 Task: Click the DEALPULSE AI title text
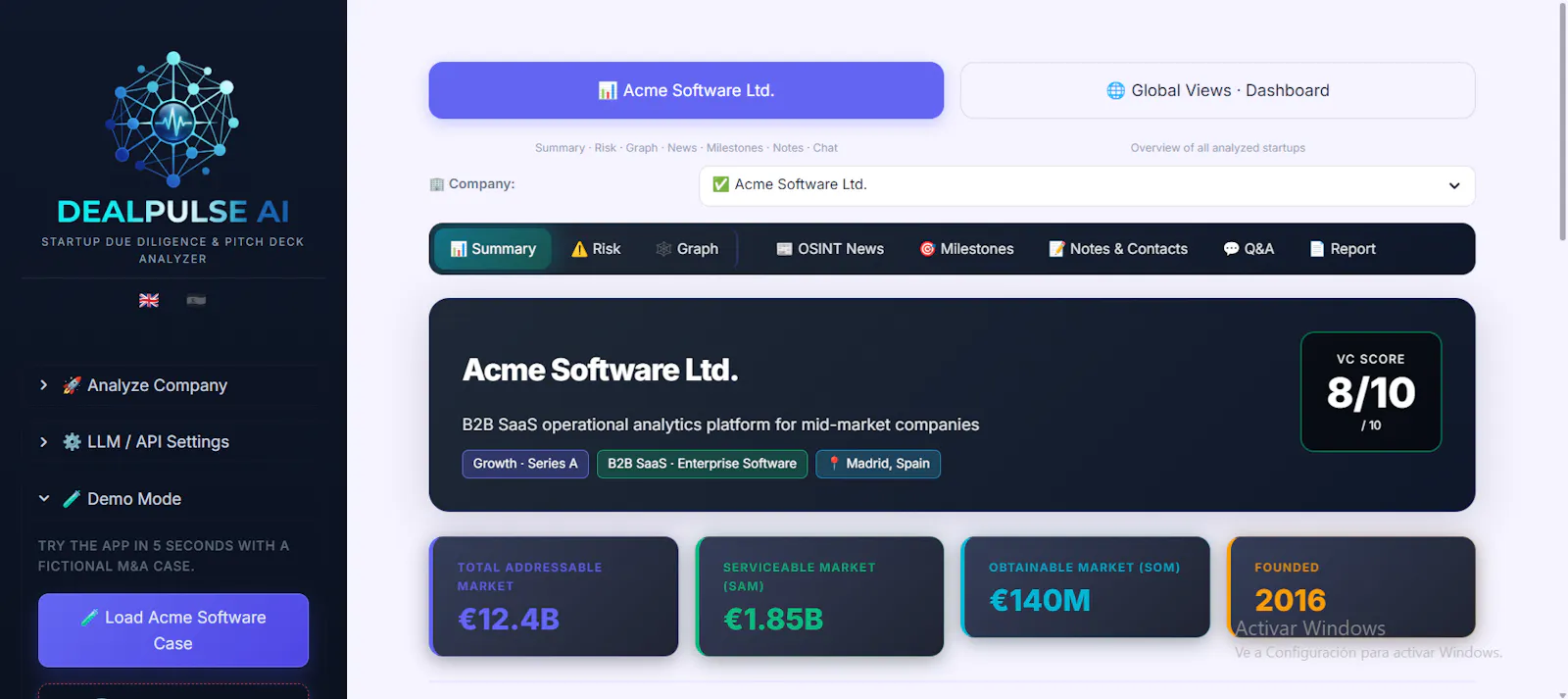[173, 212]
